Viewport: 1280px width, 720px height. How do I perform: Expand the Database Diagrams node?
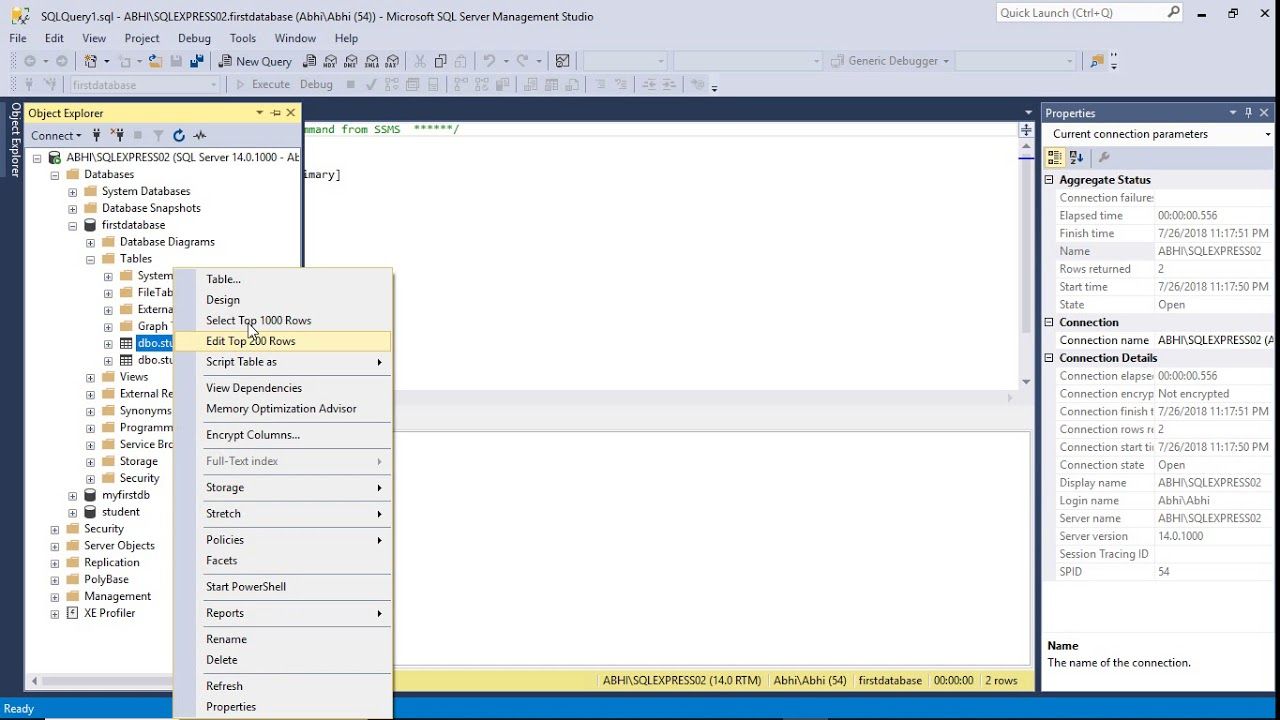coord(91,243)
